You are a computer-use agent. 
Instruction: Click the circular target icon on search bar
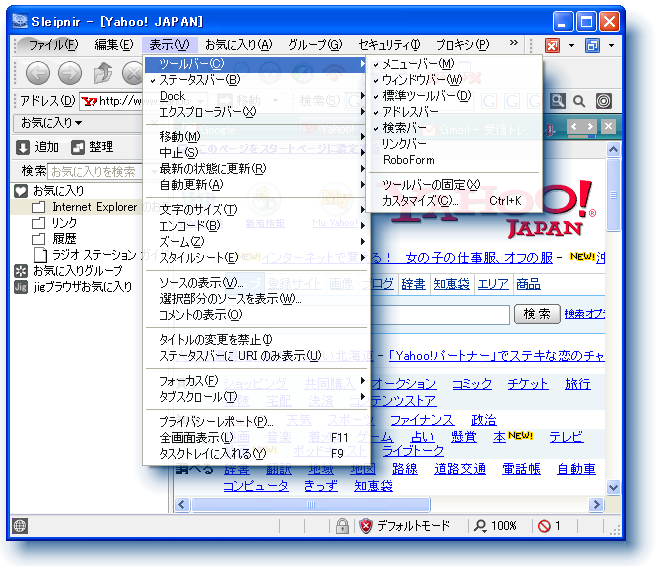coord(603,101)
